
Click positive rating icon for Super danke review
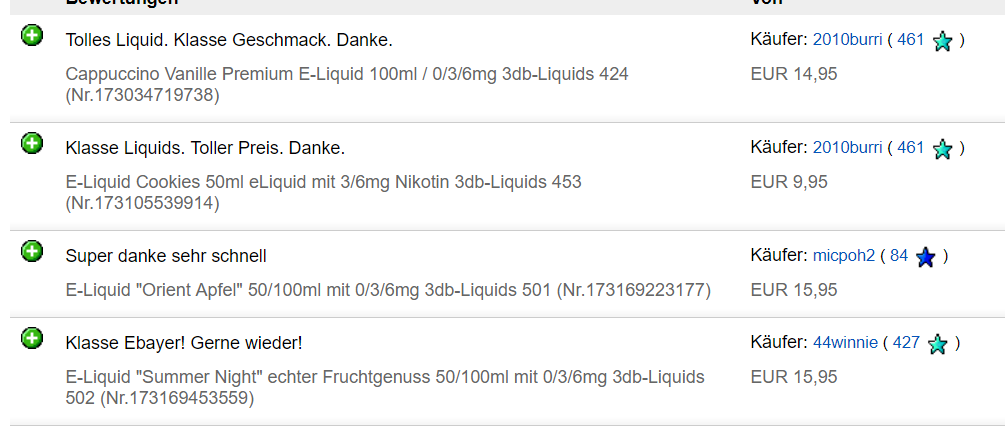click(32, 251)
